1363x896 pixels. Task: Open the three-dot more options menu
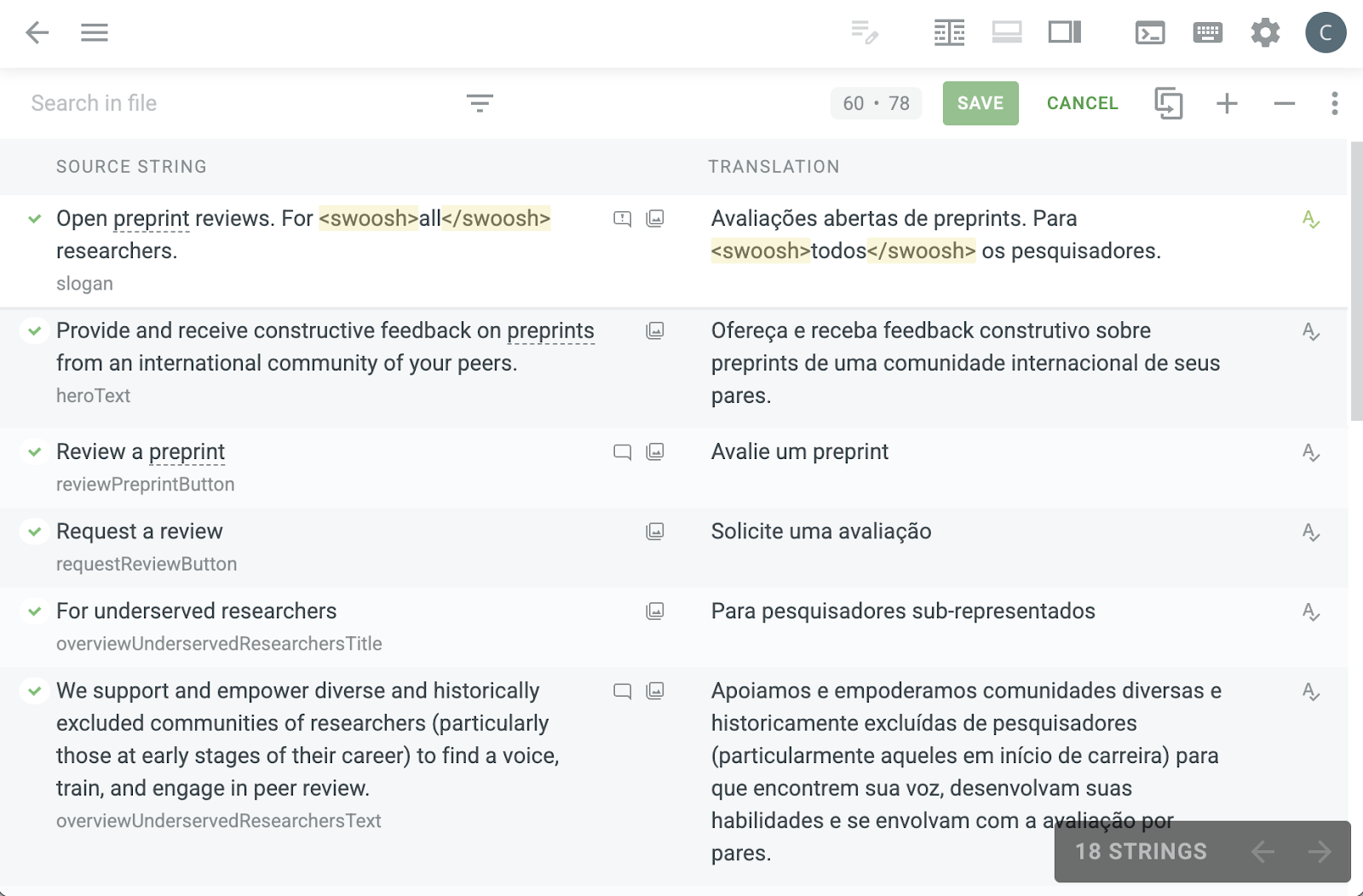click(1334, 103)
